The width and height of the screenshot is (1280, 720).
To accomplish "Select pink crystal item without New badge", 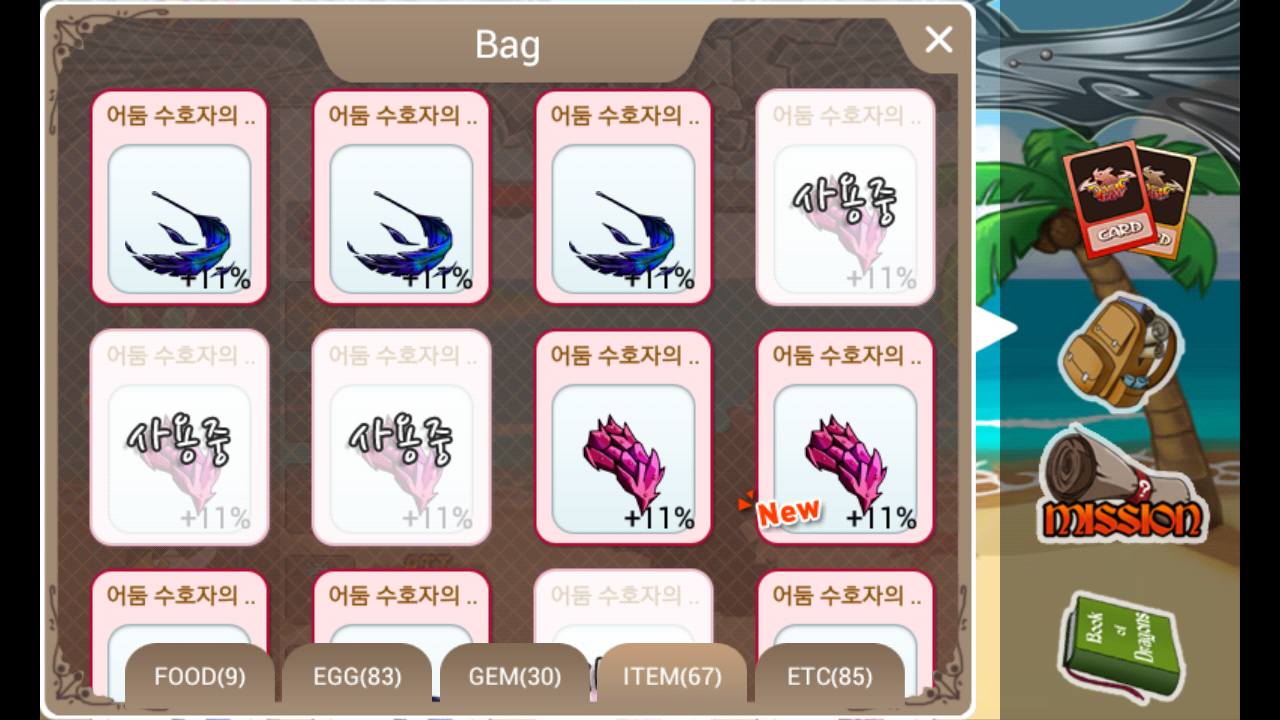I will [624, 438].
